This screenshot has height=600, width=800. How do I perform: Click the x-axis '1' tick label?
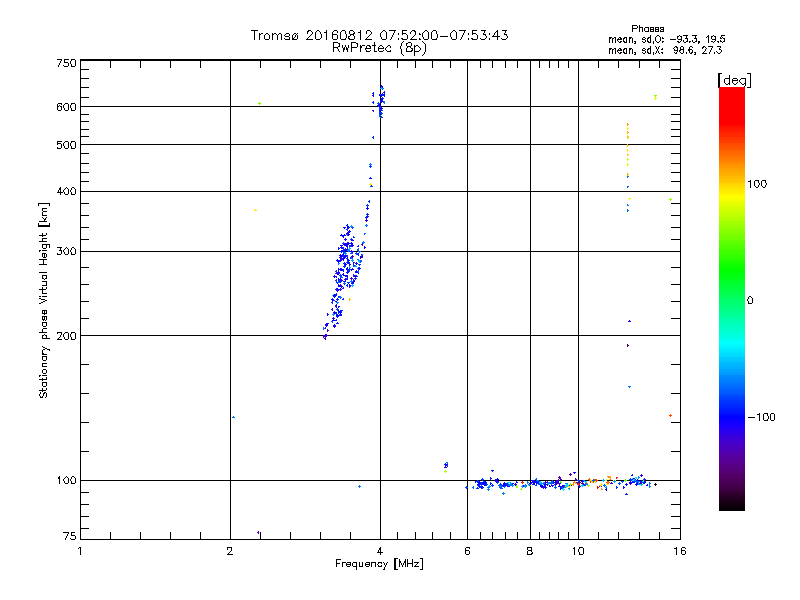(80, 551)
